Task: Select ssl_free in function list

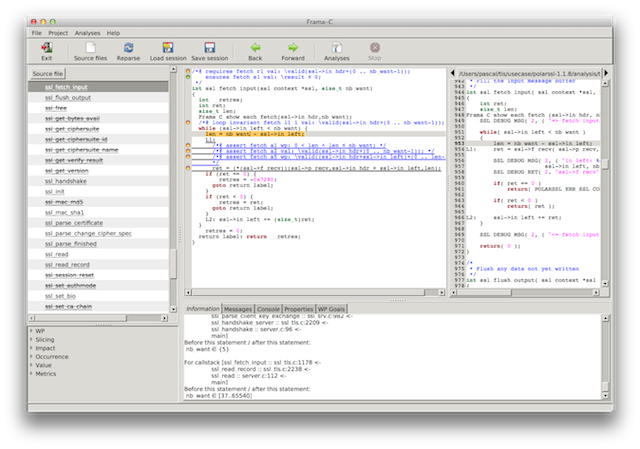Action: 98,108
